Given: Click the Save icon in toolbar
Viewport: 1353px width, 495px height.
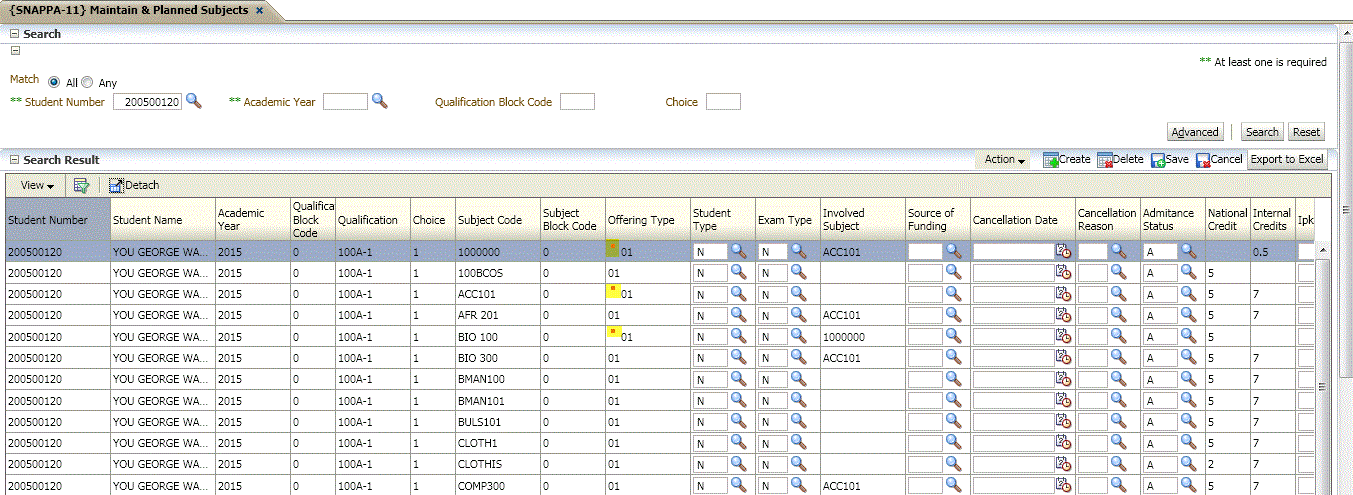Looking at the screenshot, I should pyautogui.click(x=1169, y=159).
